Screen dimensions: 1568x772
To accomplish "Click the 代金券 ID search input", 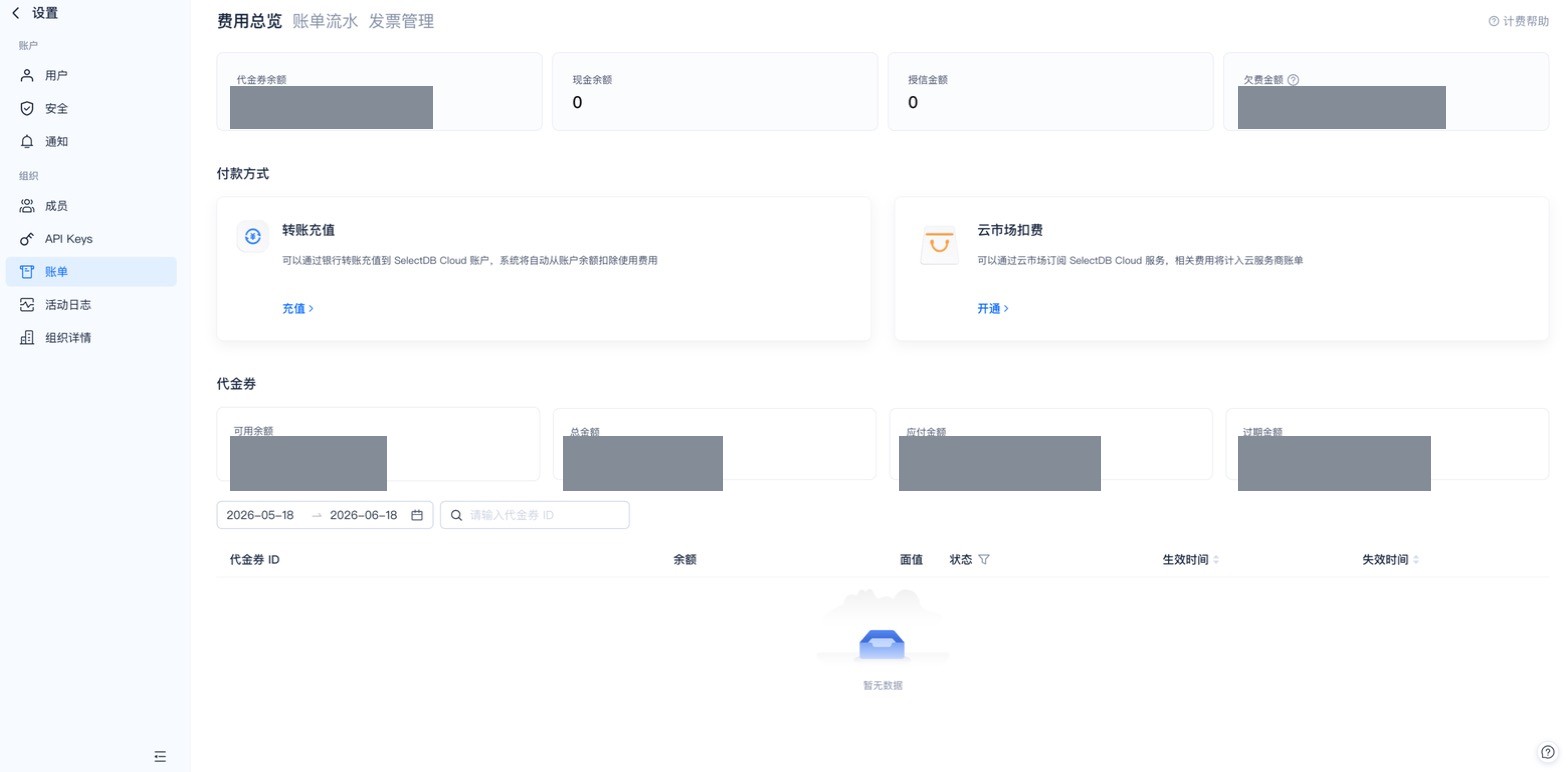I will [x=535, y=515].
